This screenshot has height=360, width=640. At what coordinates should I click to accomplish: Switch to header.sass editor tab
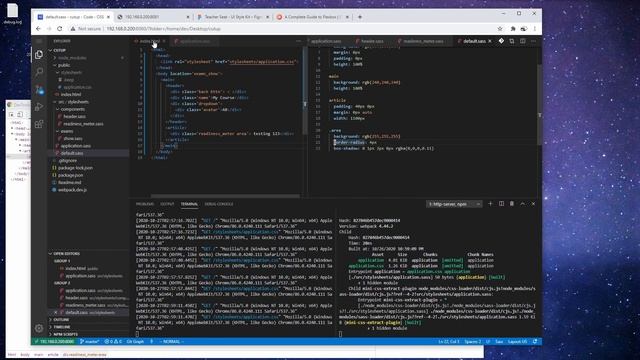coord(369,41)
